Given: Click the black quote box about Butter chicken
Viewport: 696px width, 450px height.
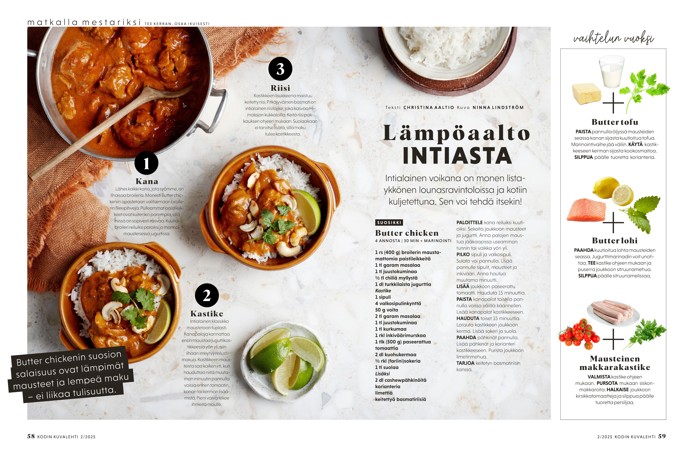Looking at the screenshot, I should tap(71, 373).
